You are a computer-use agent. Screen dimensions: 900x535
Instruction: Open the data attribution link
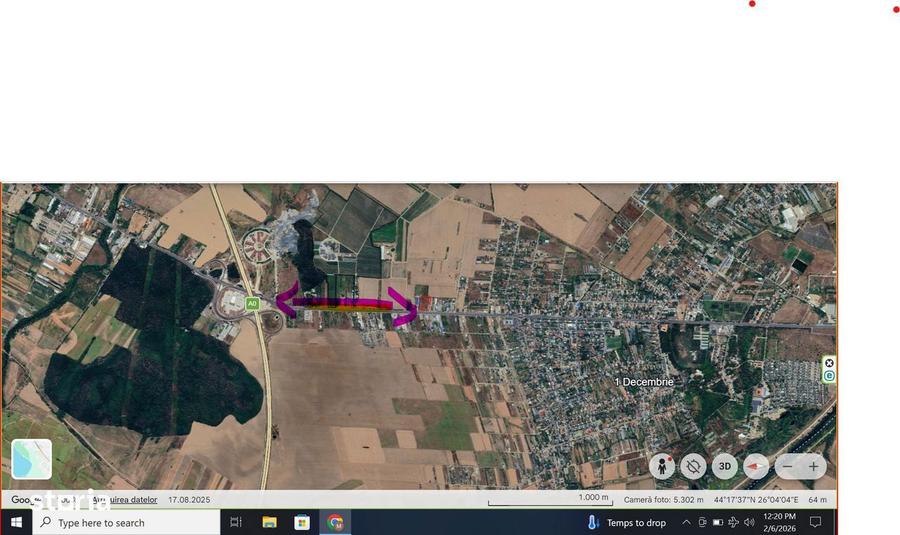click(x=125, y=499)
